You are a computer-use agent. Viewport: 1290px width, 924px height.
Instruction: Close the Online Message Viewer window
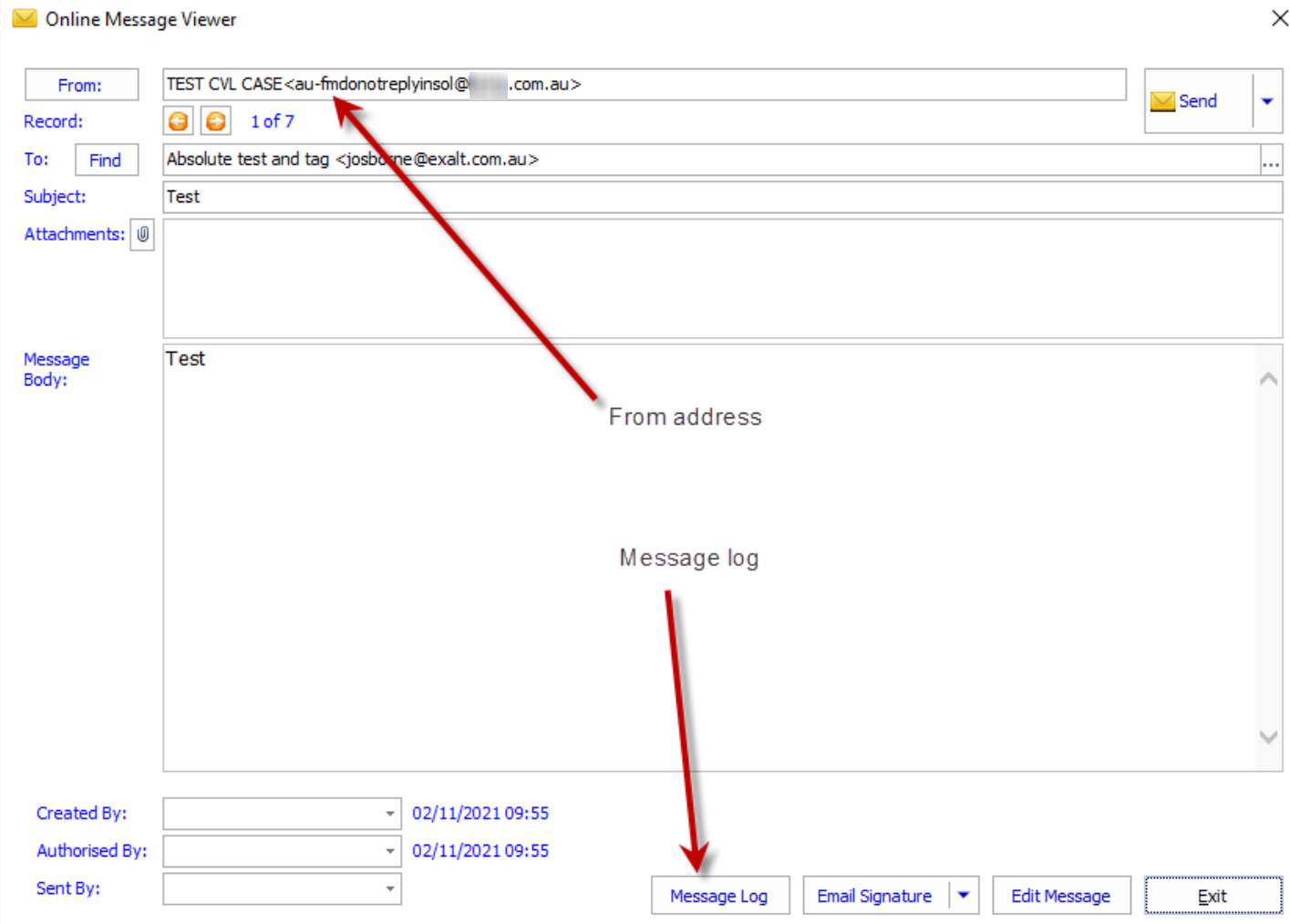tap(1279, 18)
